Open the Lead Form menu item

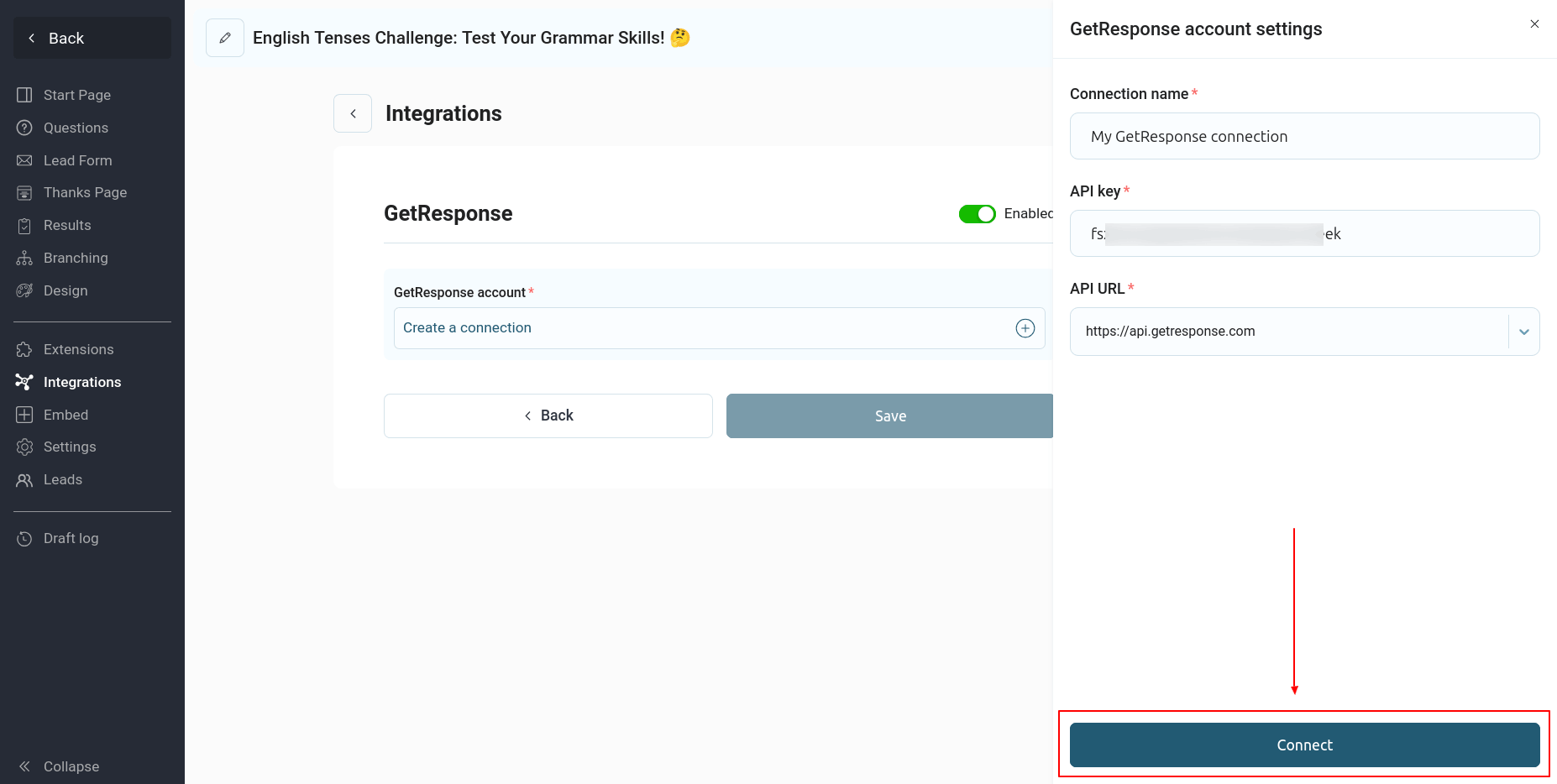click(x=77, y=160)
